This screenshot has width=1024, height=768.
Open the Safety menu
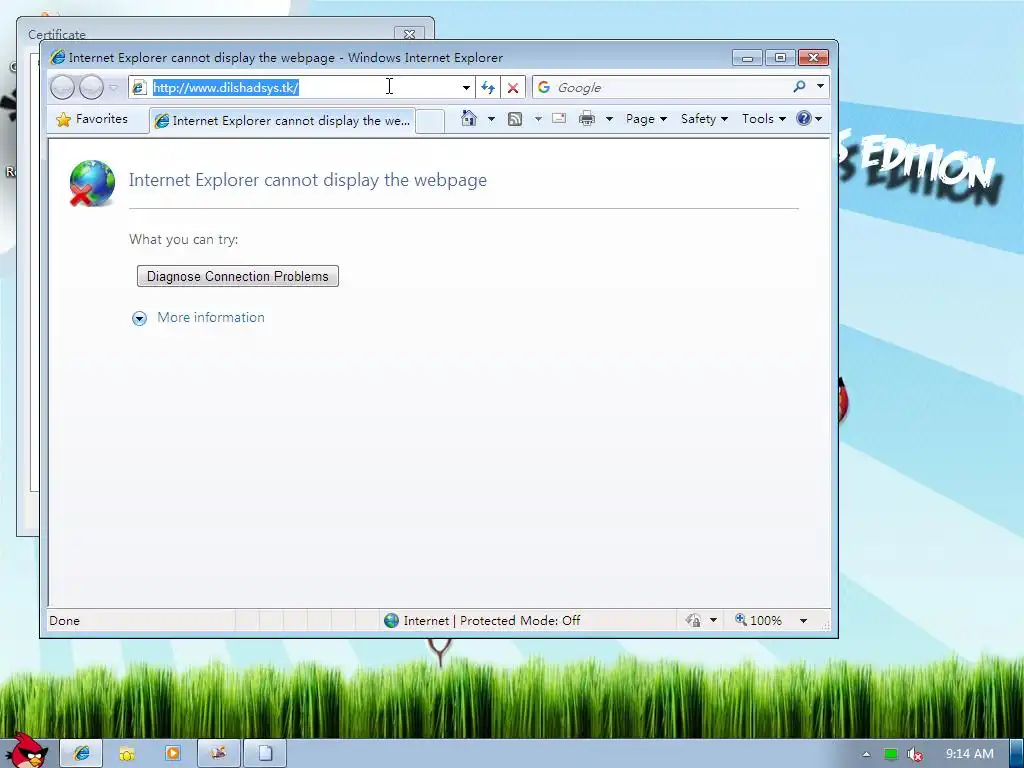[704, 119]
